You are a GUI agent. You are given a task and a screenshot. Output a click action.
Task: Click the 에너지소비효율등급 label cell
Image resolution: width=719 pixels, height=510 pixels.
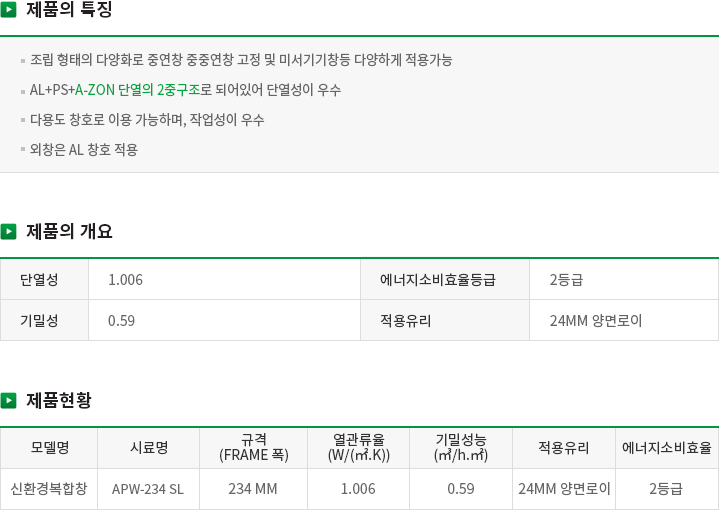(x=445, y=279)
